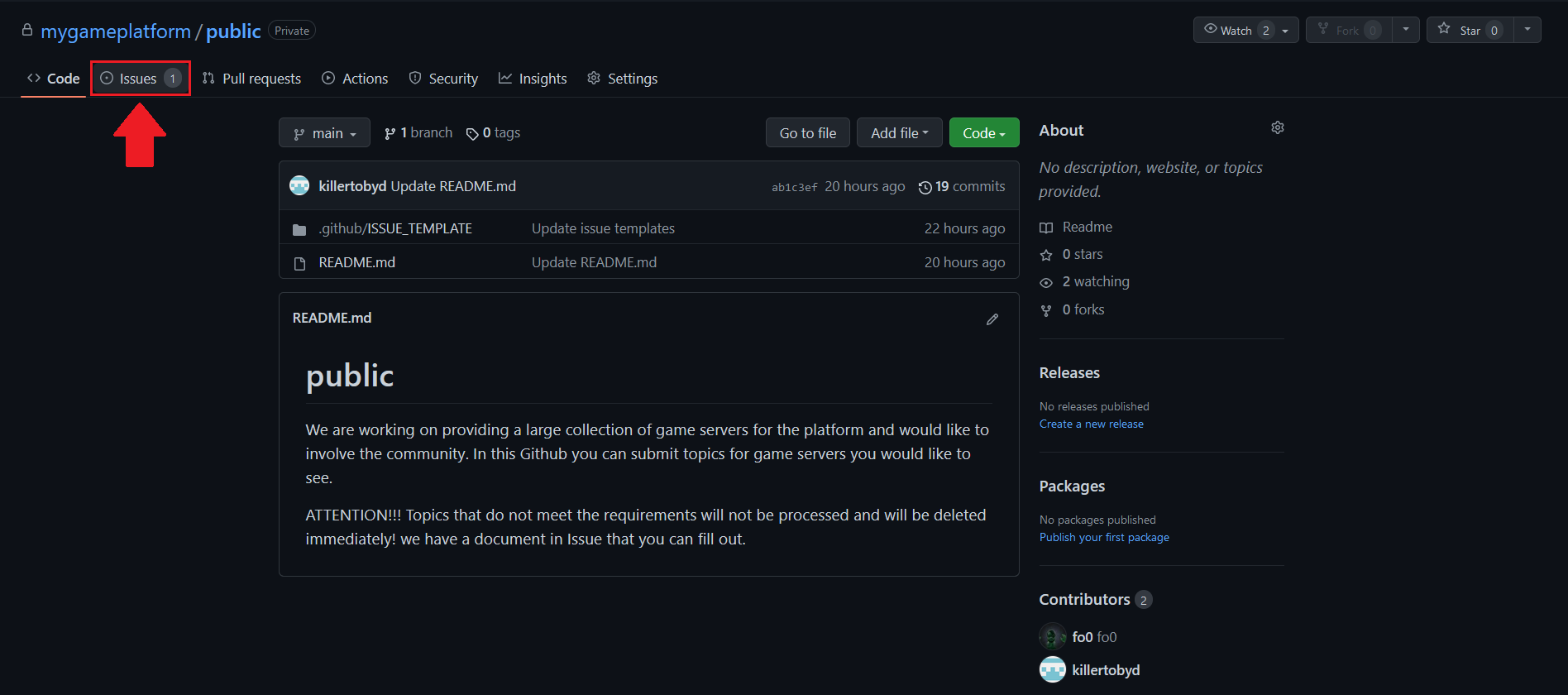1568x695 pixels.
Task: Open the Update README.md latest commit message
Action: point(453,186)
